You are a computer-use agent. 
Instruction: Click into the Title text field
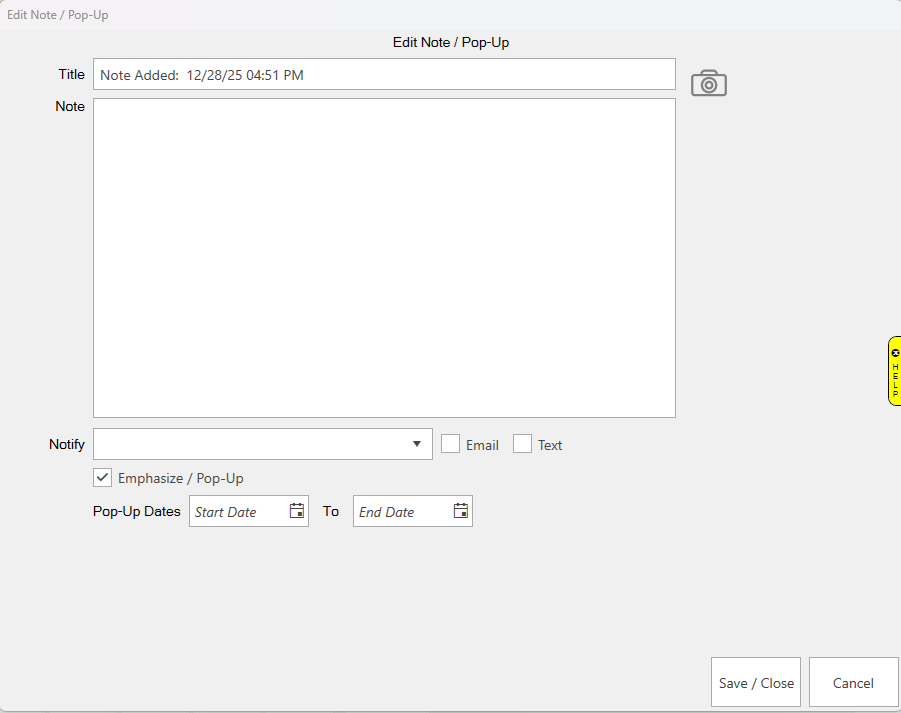[x=384, y=74]
